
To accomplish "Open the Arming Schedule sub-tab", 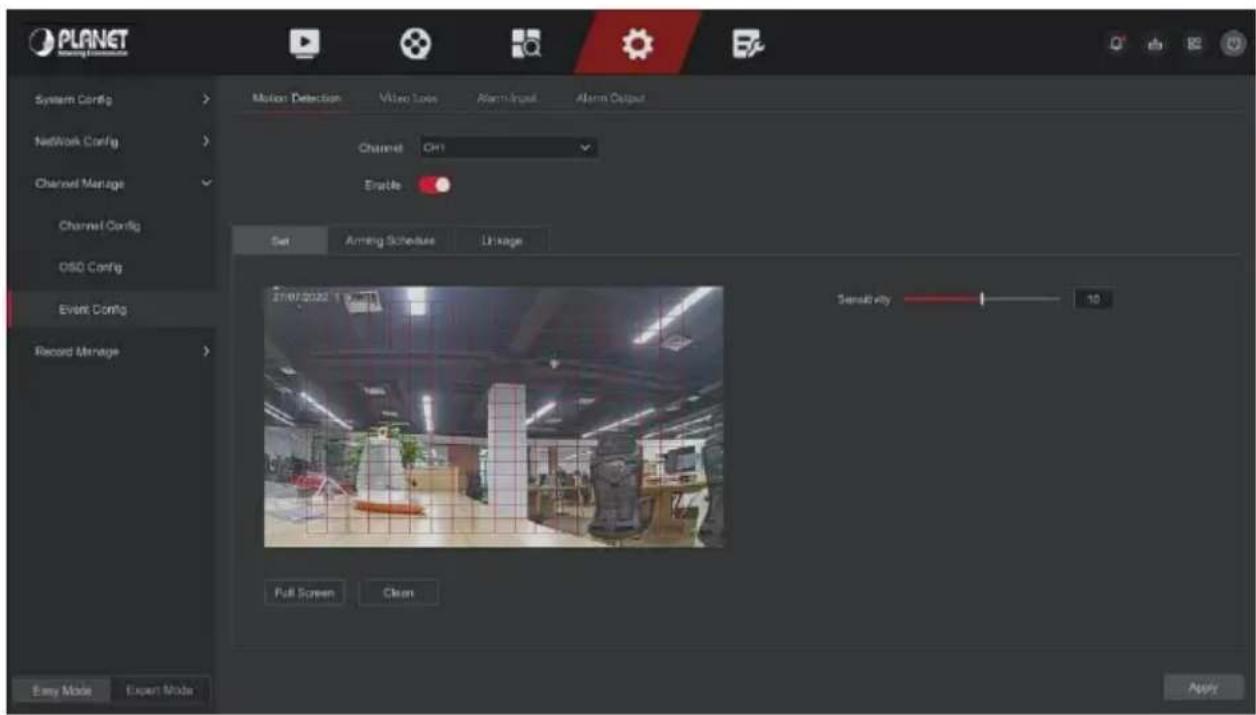I will pos(390,241).
